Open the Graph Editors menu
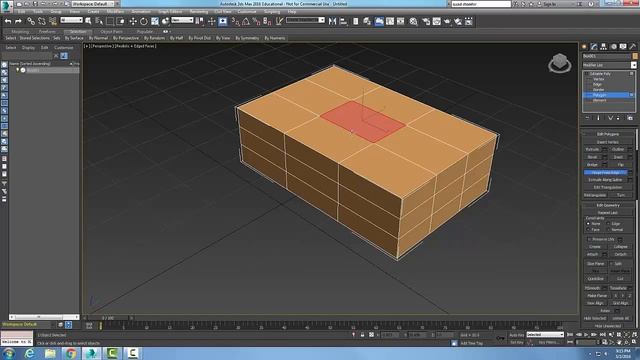The width and height of the screenshot is (640, 360). click(x=170, y=11)
